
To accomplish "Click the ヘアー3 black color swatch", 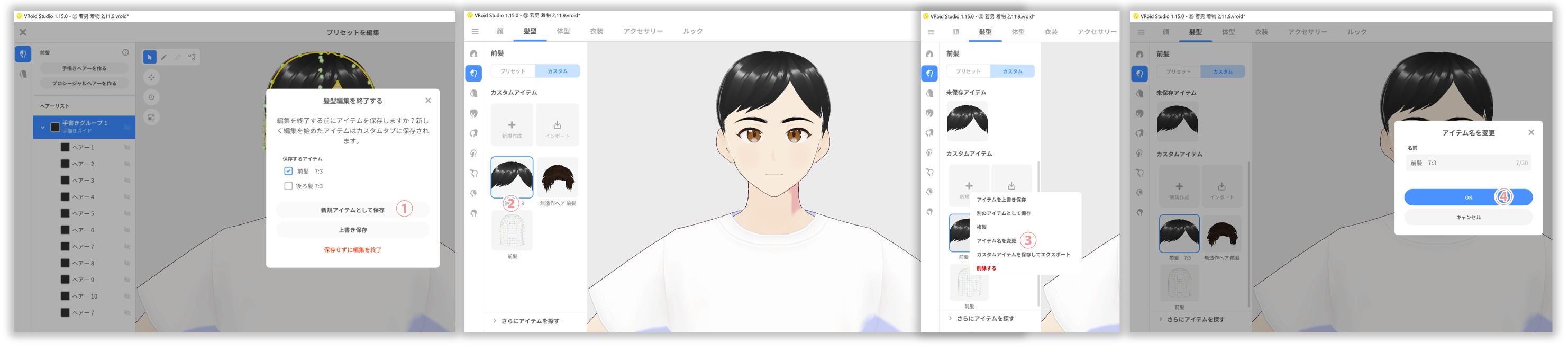I will point(65,181).
